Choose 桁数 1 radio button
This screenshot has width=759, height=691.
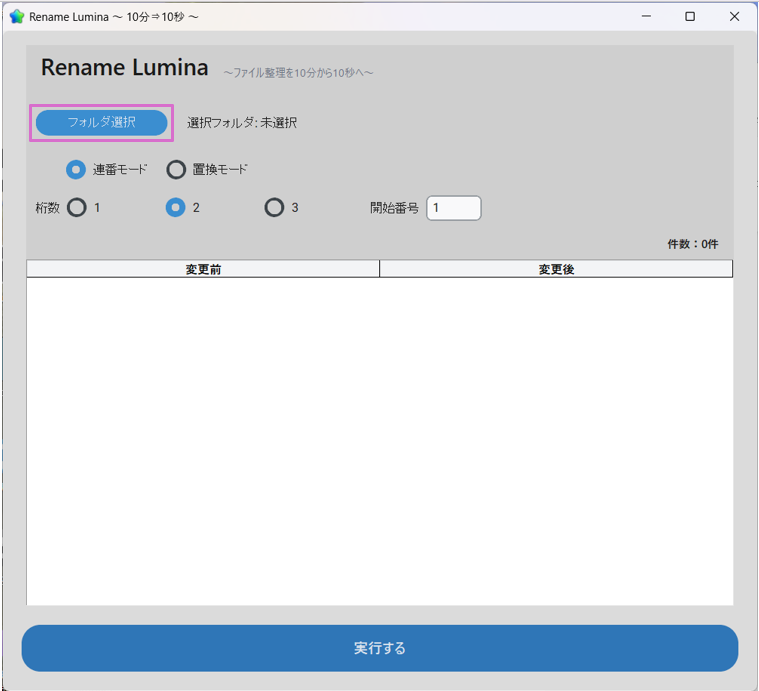click(76, 208)
